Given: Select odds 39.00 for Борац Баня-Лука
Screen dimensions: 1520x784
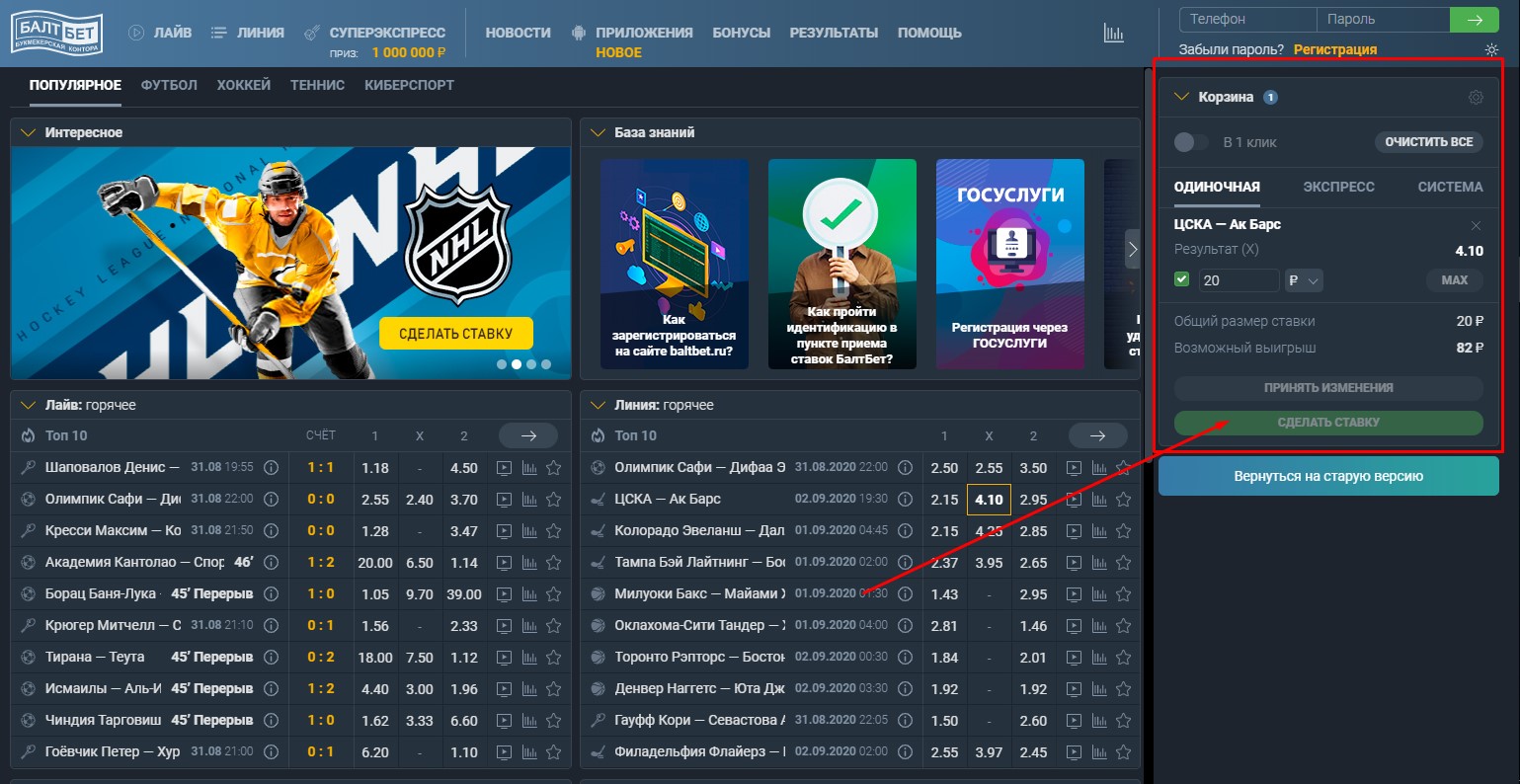Looking at the screenshot, I should (464, 594).
